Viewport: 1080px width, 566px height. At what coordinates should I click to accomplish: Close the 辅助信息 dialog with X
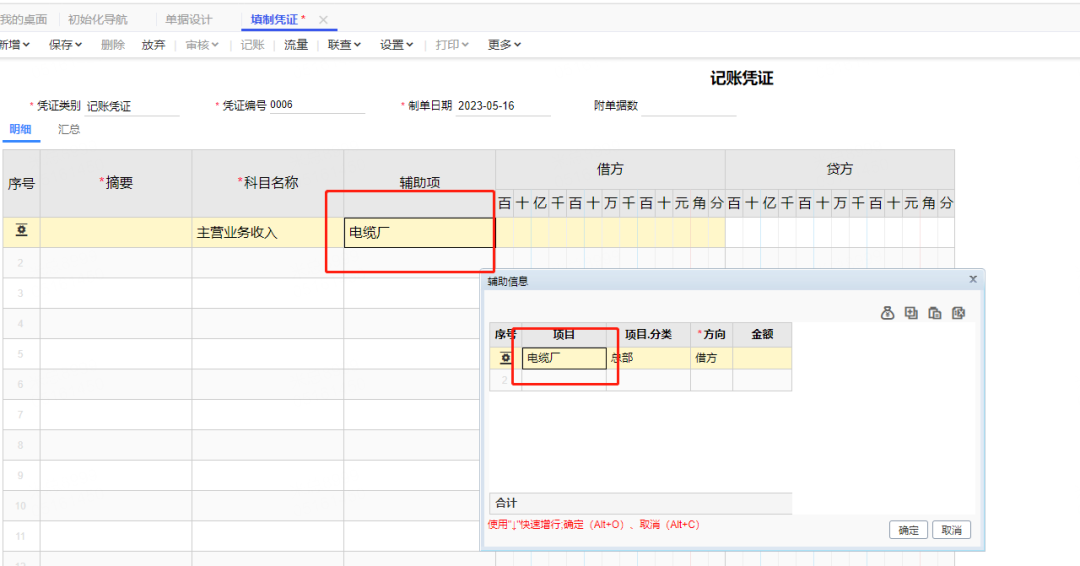(973, 280)
